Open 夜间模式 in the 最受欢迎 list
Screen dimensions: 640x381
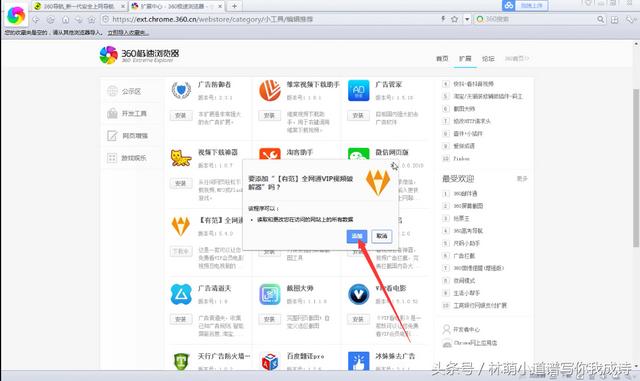click(464, 281)
